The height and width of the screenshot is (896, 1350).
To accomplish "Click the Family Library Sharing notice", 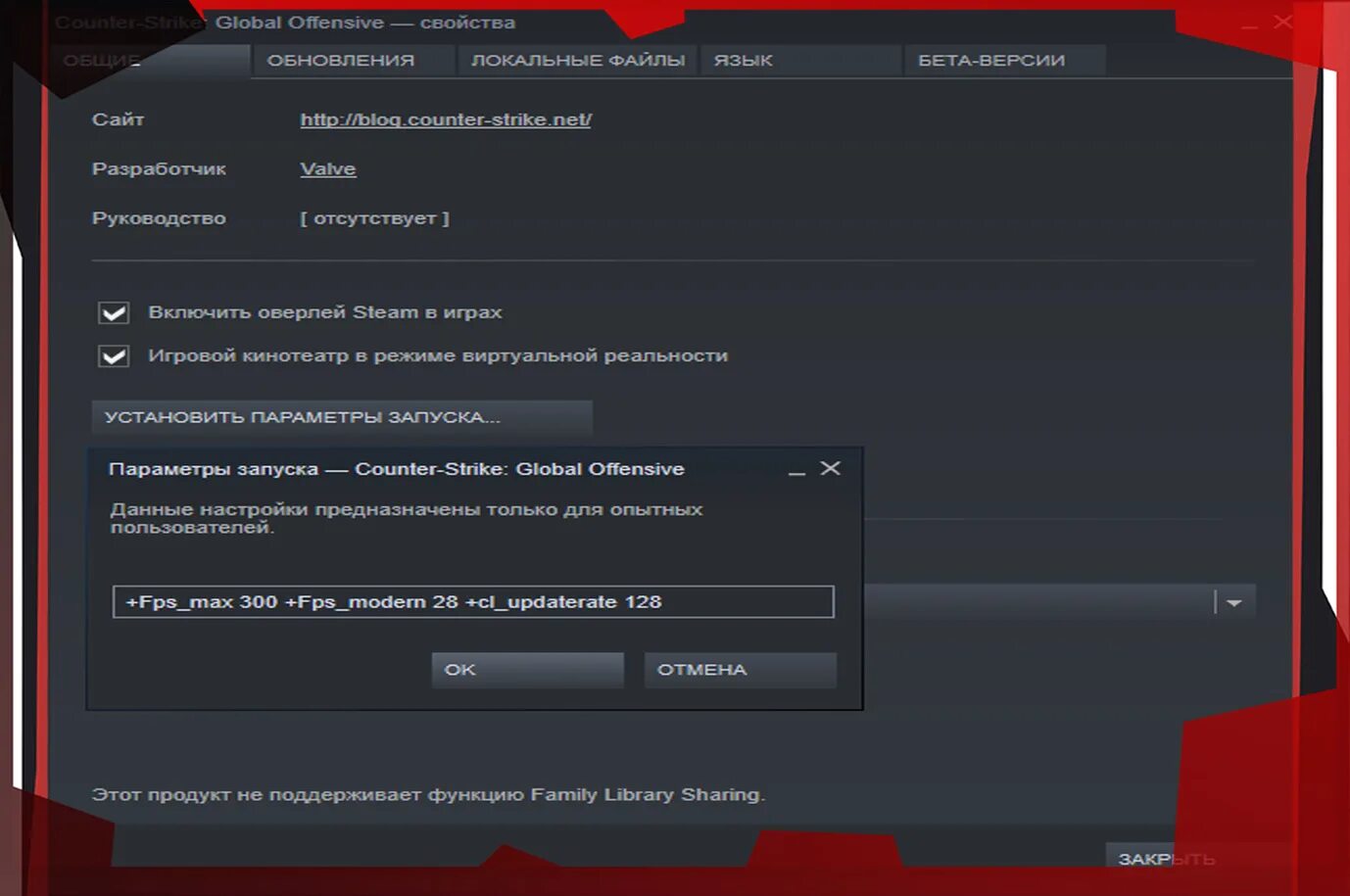I will [x=428, y=794].
